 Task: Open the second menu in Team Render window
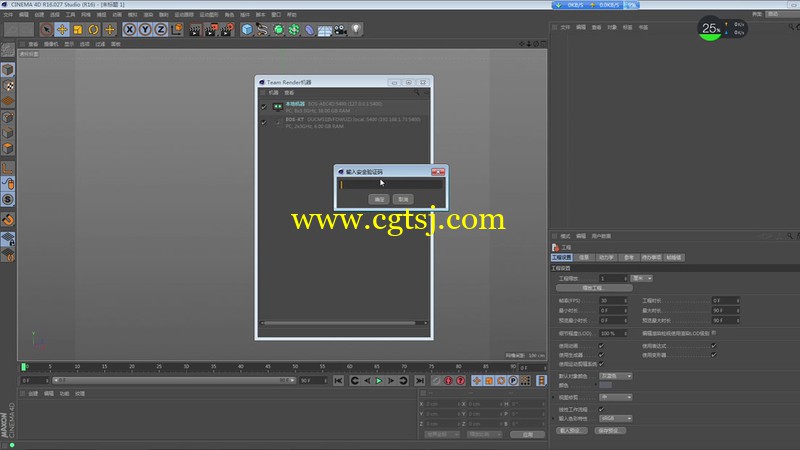289,93
